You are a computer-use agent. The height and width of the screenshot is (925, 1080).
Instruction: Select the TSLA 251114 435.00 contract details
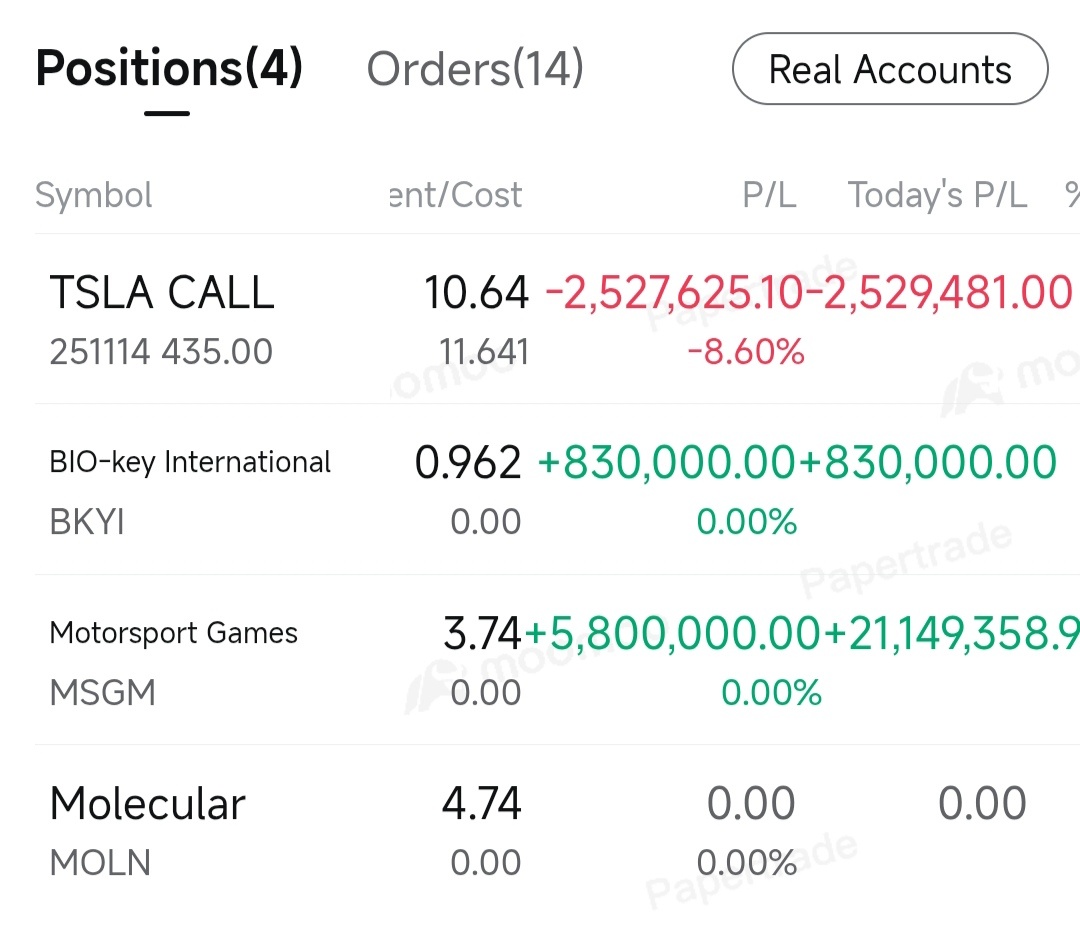tap(161, 352)
